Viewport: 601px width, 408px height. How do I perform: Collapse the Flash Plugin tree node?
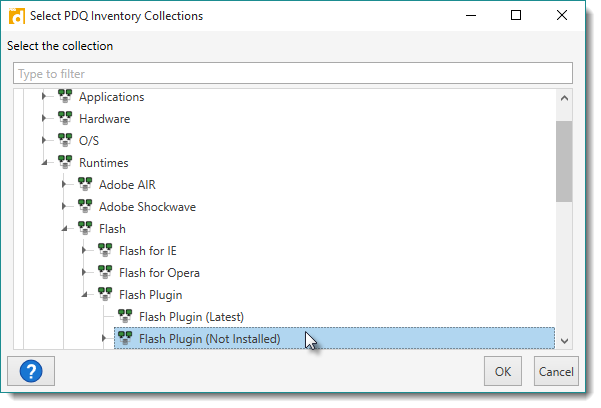[85, 295]
